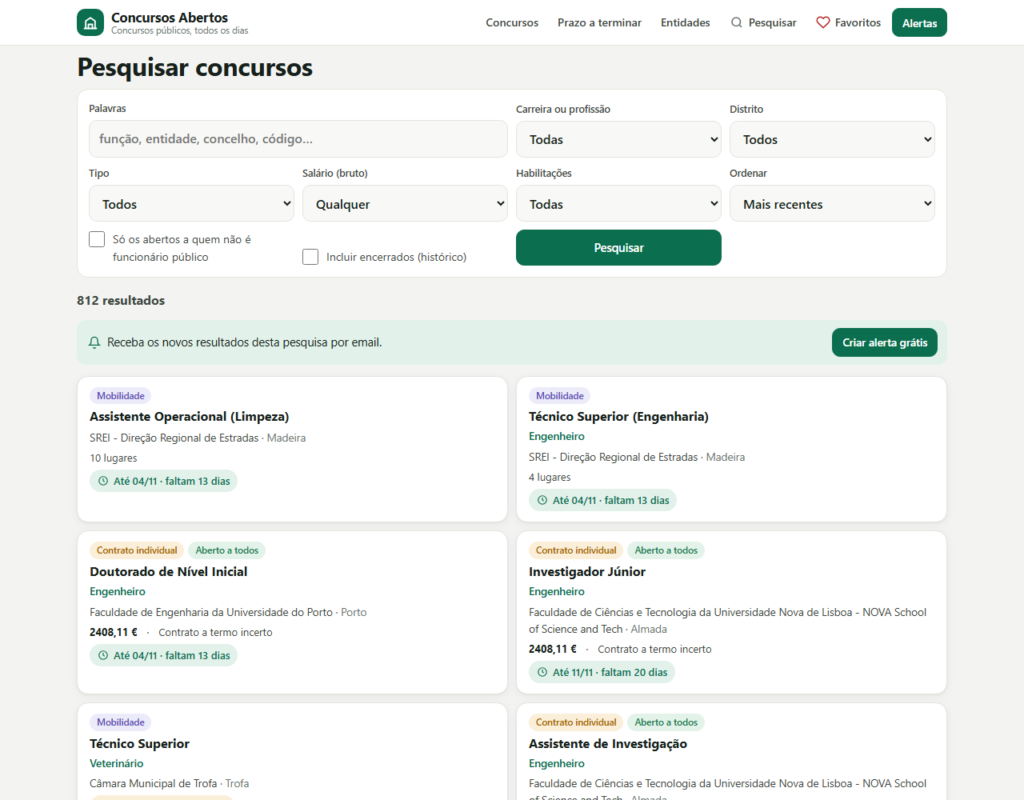Open the Distrito dropdown
Screen dimensions: 1024x800
pos(832,139)
